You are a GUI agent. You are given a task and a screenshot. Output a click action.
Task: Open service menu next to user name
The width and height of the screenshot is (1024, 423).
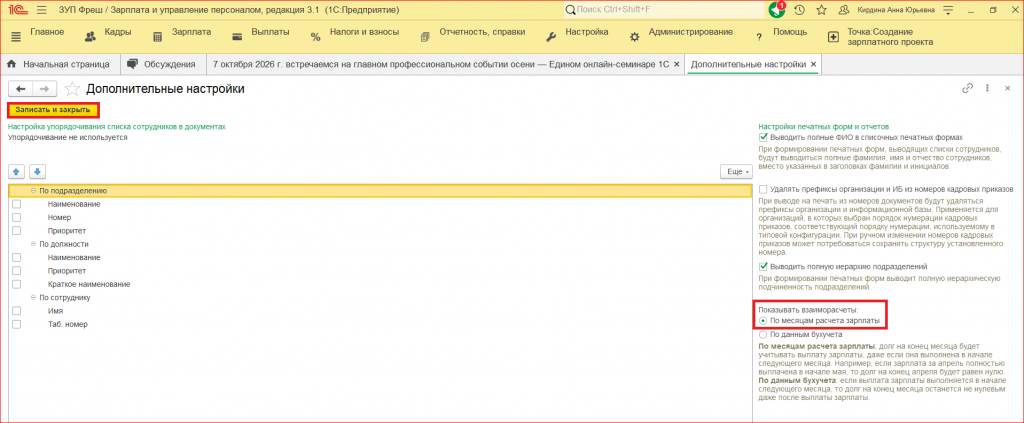pos(948,10)
